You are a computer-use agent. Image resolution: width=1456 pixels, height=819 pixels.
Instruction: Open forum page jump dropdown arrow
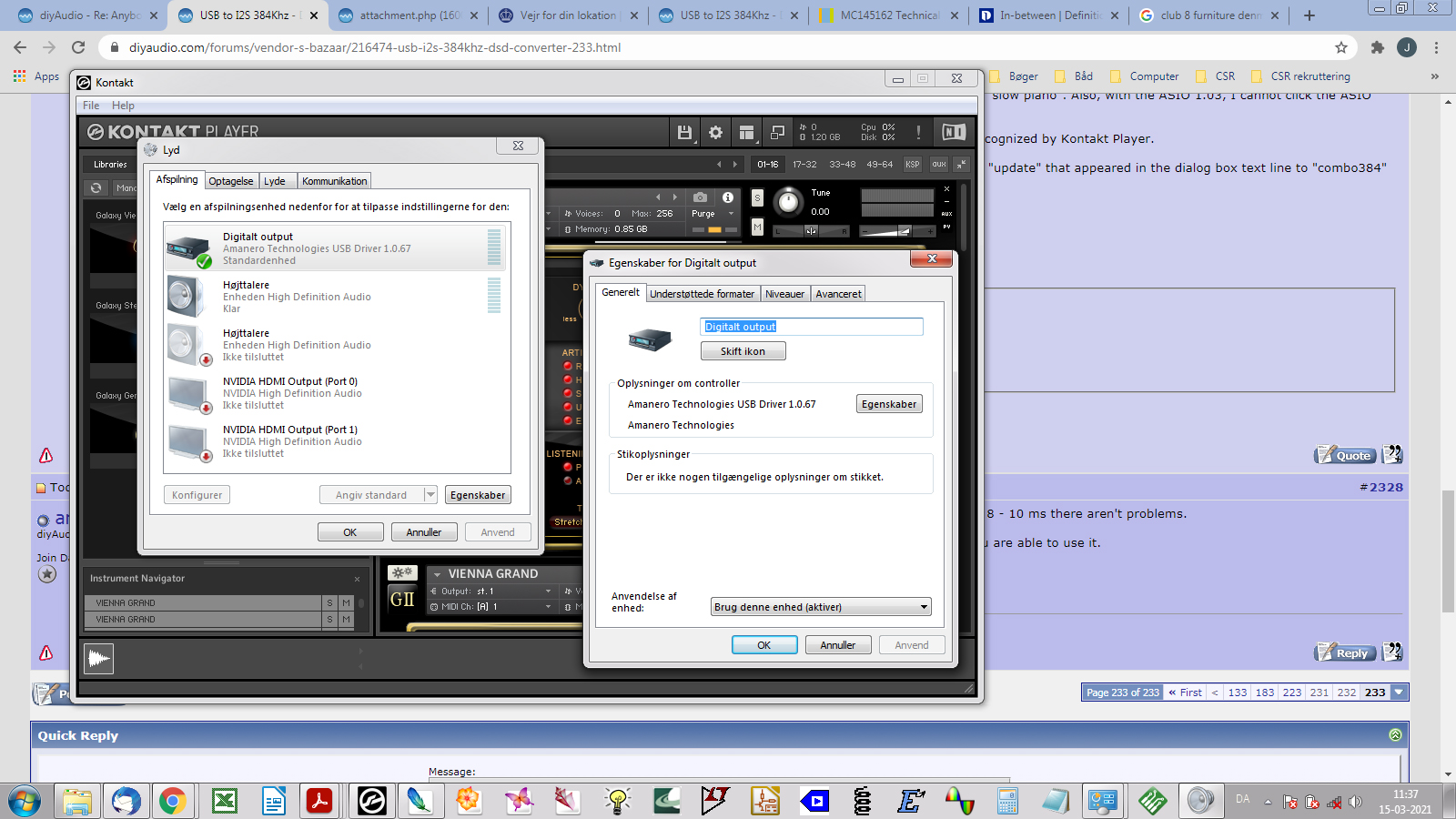click(1400, 693)
